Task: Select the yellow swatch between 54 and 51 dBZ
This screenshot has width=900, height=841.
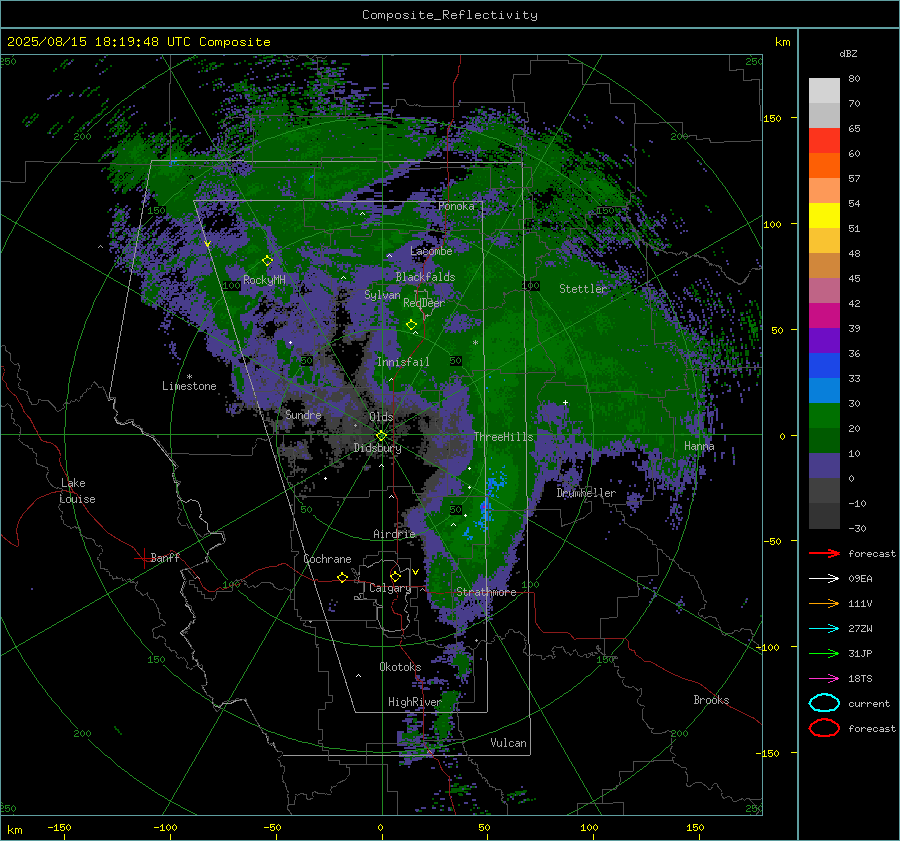Action: pos(824,216)
